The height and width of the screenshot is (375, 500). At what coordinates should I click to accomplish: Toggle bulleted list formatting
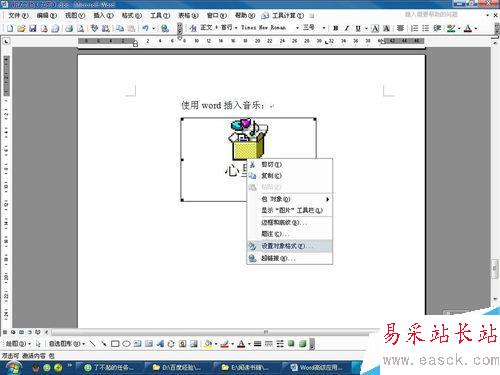pos(426,28)
